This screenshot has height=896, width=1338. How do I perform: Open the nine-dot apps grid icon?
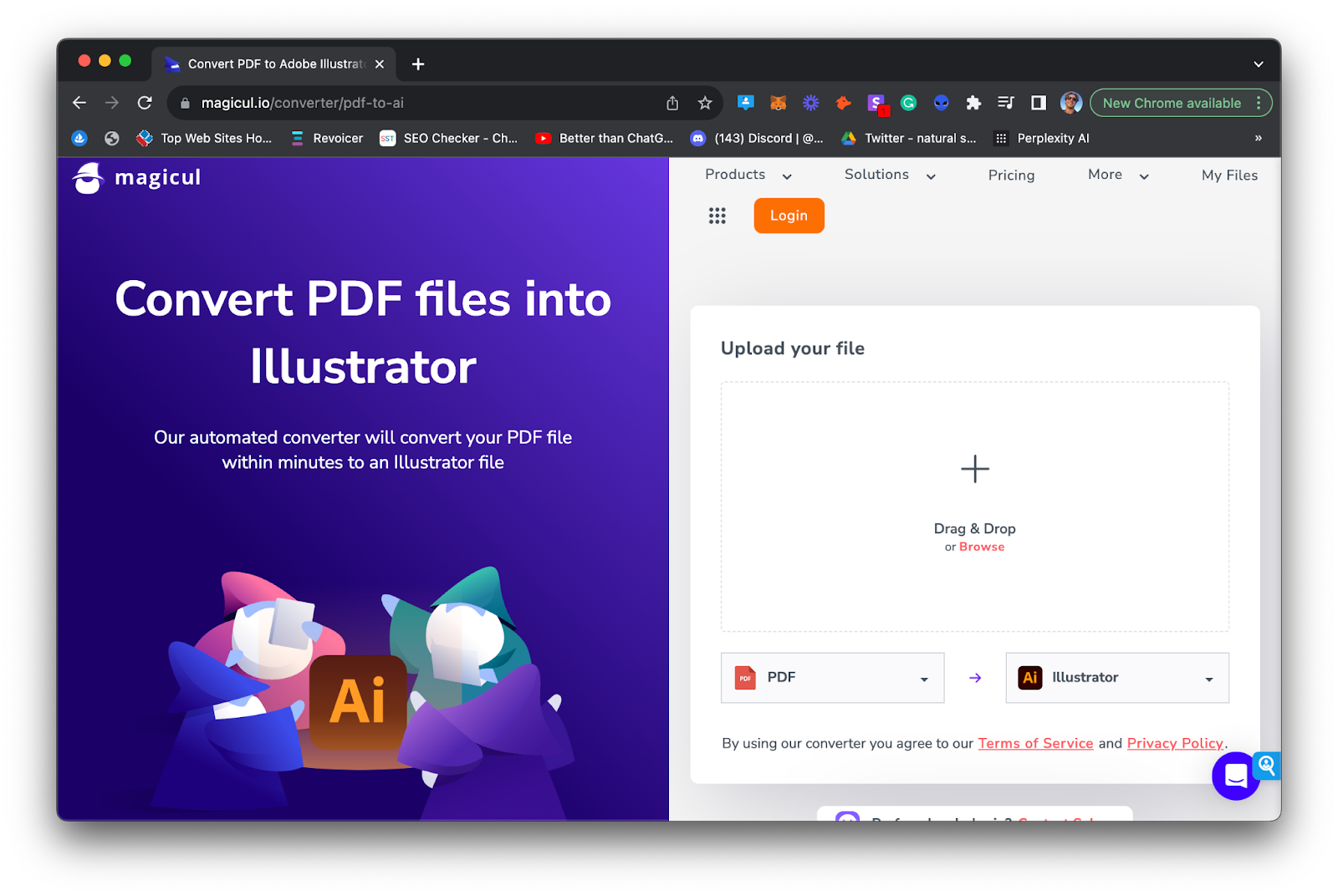pos(718,216)
